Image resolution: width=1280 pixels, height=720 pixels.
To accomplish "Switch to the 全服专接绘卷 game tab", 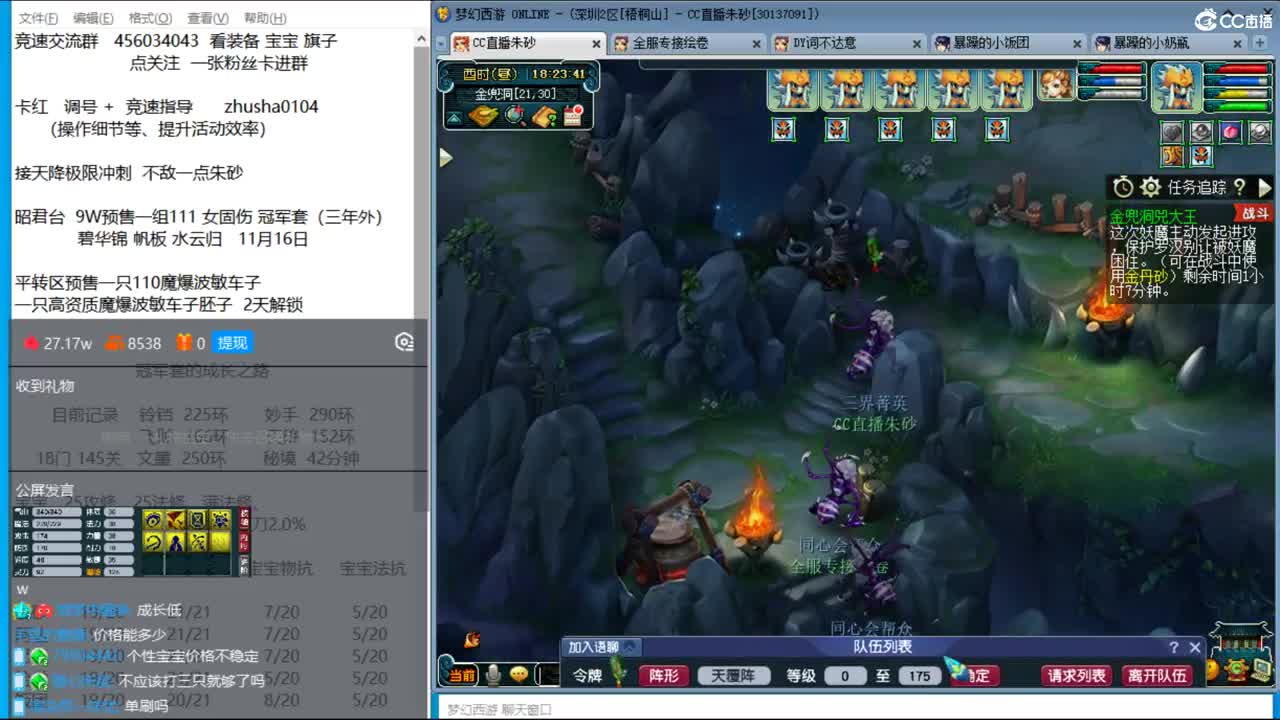I will point(687,43).
